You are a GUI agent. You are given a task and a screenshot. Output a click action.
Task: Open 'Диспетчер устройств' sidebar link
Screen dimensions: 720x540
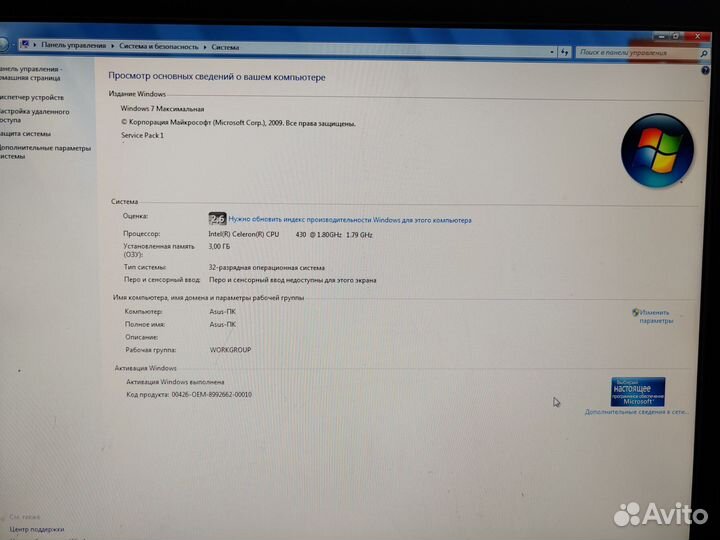32,97
